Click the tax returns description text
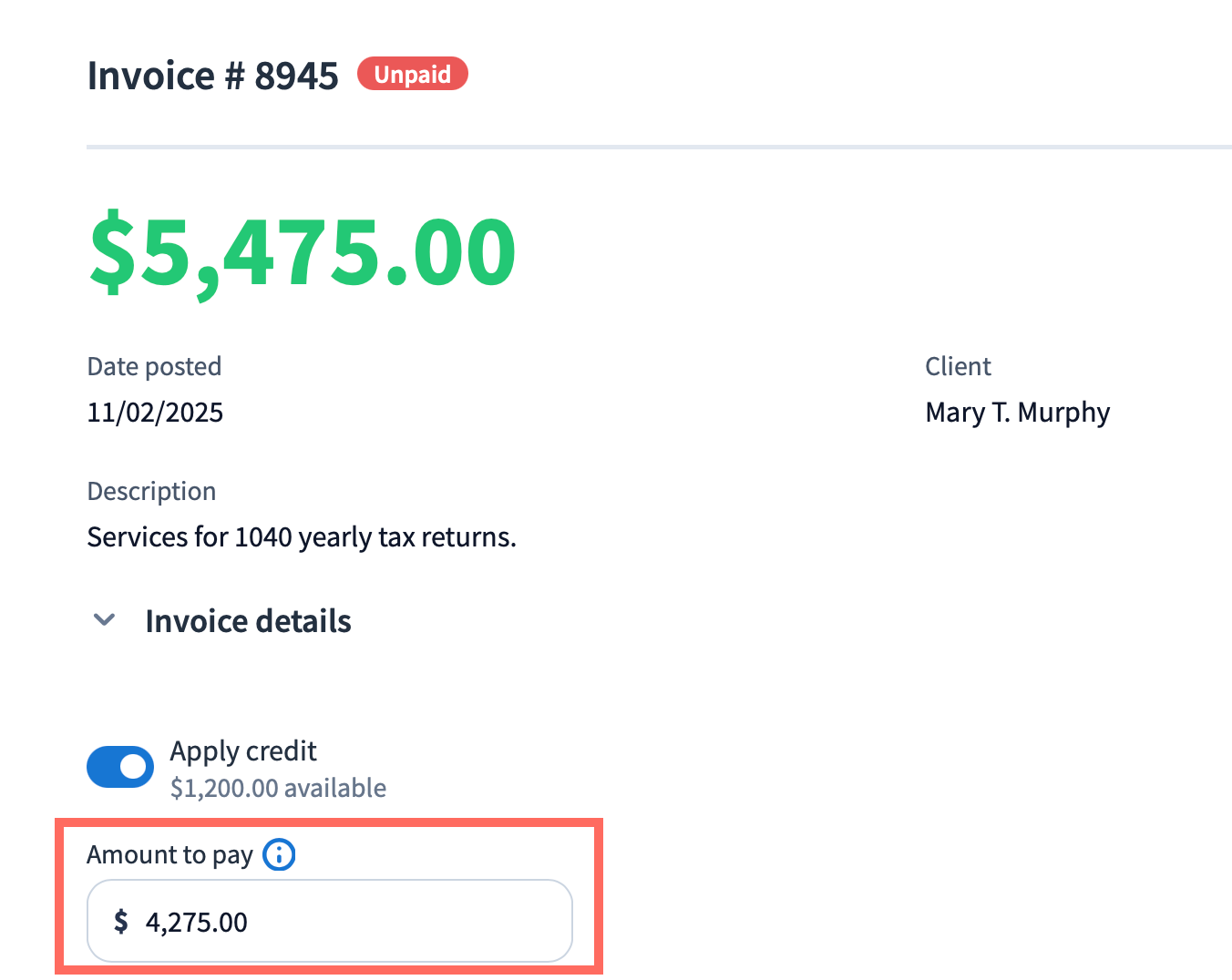 click(302, 537)
